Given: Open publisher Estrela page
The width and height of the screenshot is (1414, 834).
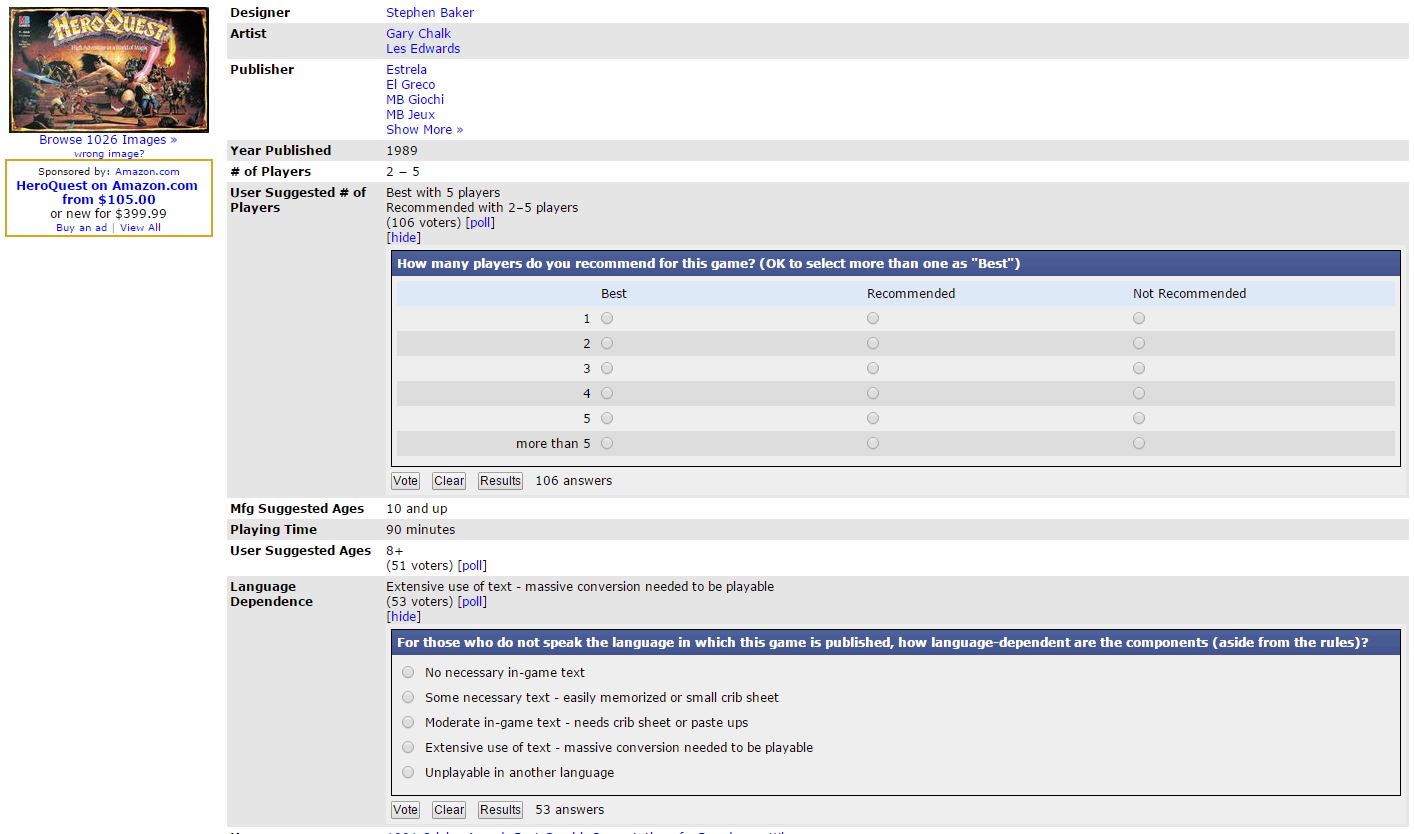Looking at the screenshot, I should click(406, 70).
